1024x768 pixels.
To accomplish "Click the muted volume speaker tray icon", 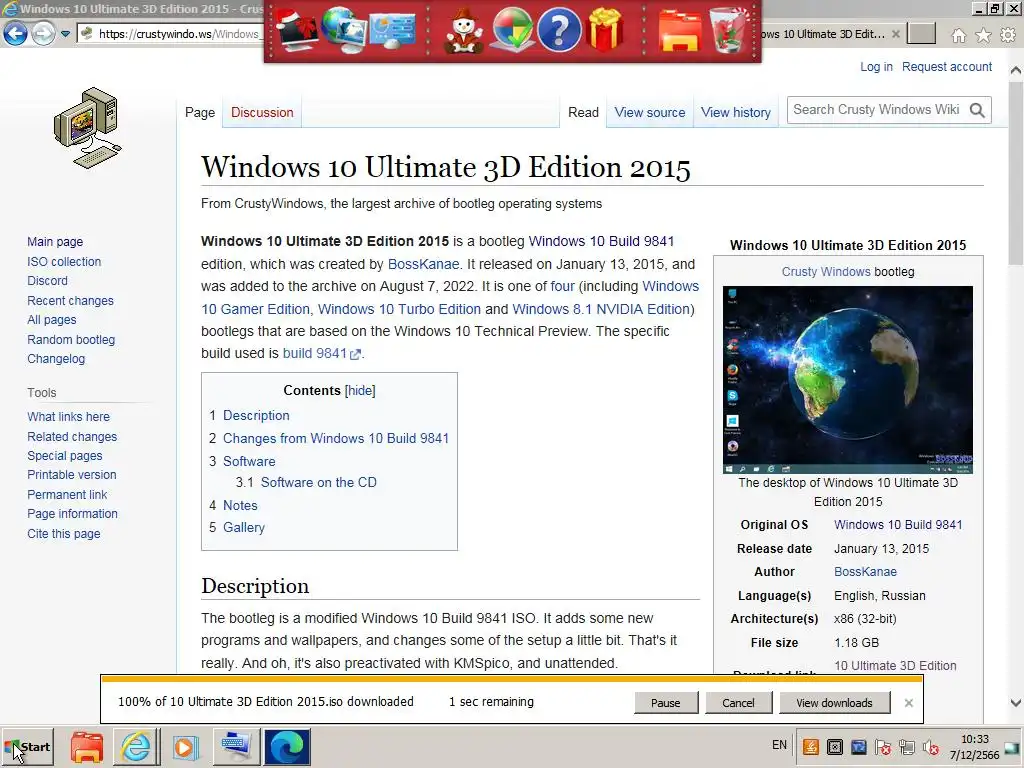I will click(930, 746).
